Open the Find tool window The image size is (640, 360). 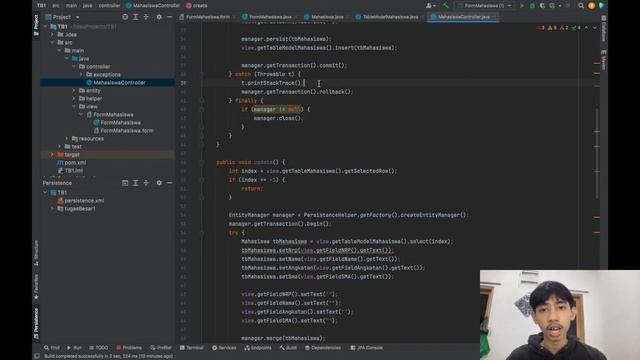click(x=52, y=348)
